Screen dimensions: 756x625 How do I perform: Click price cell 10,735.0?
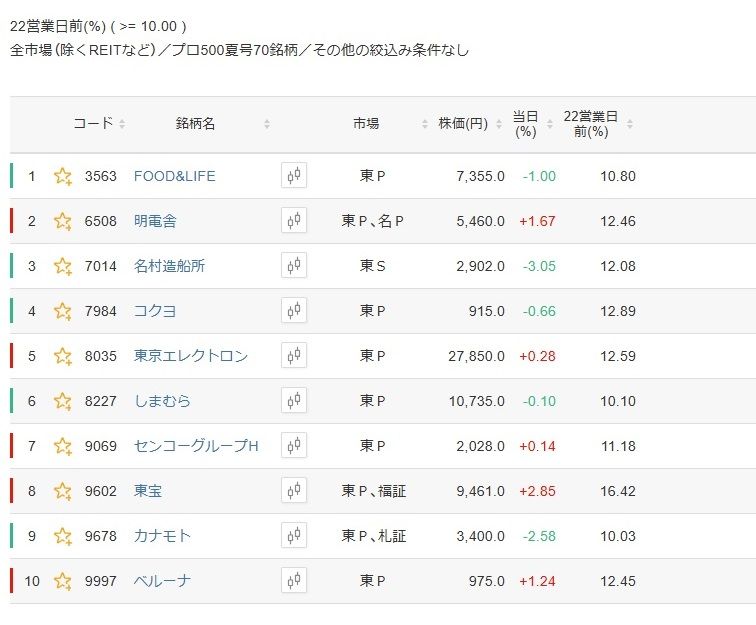477,401
